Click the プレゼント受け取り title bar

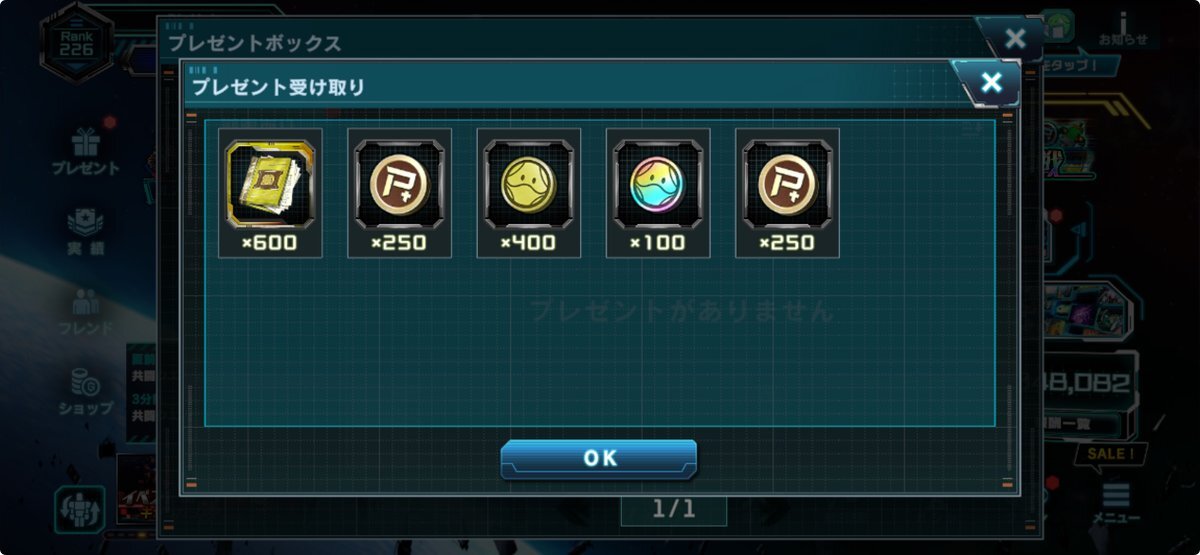(x=572, y=87)
